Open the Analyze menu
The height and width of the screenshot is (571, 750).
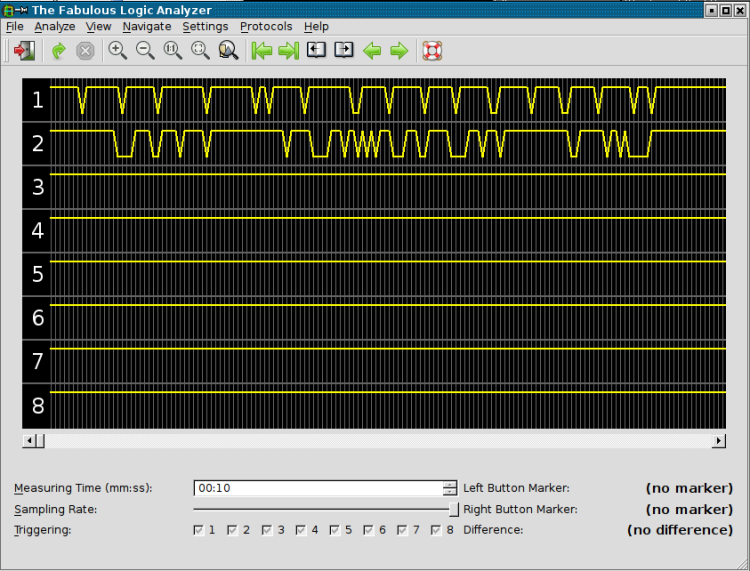[x=54, y=26]
